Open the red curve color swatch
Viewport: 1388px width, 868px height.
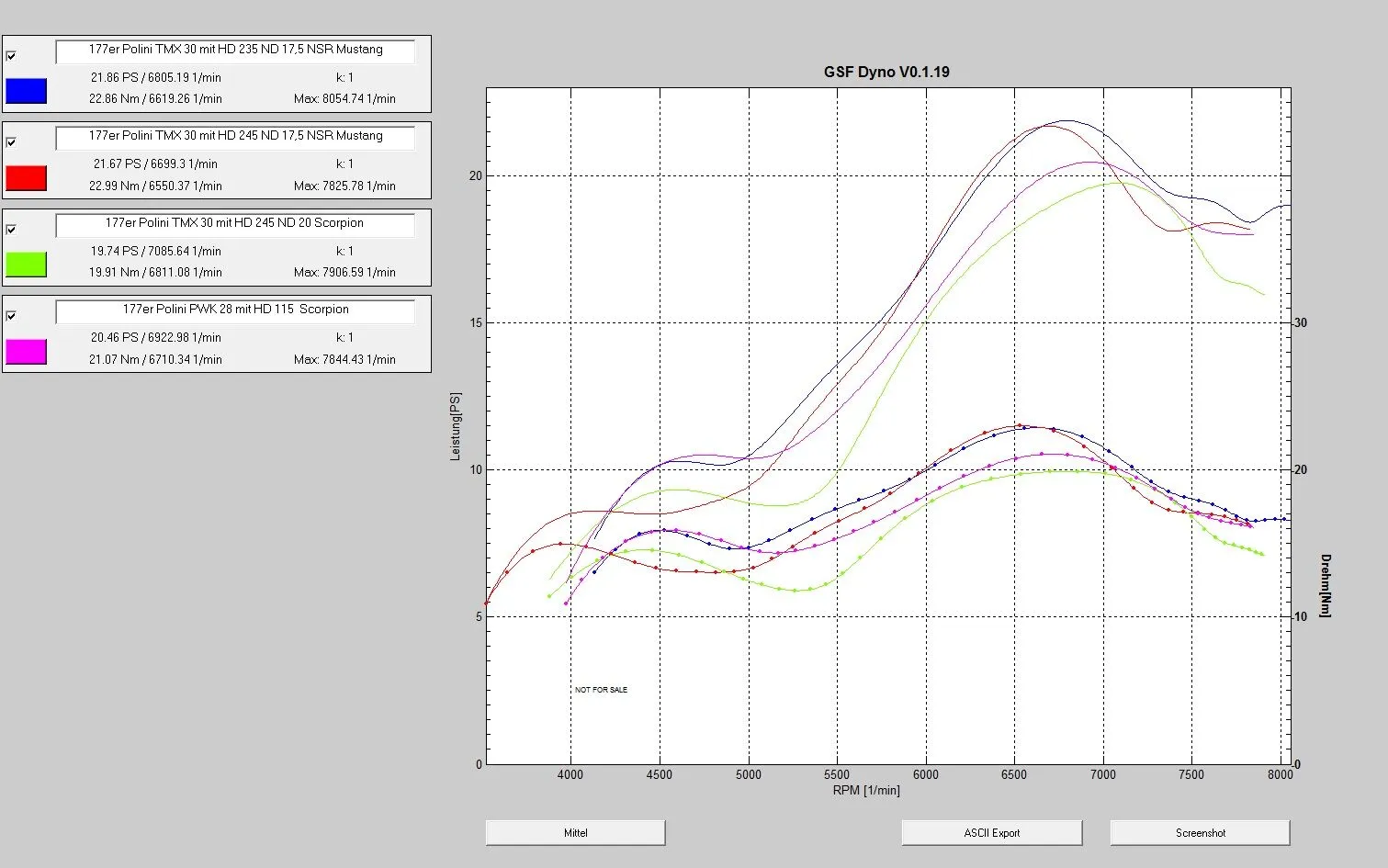26,178
